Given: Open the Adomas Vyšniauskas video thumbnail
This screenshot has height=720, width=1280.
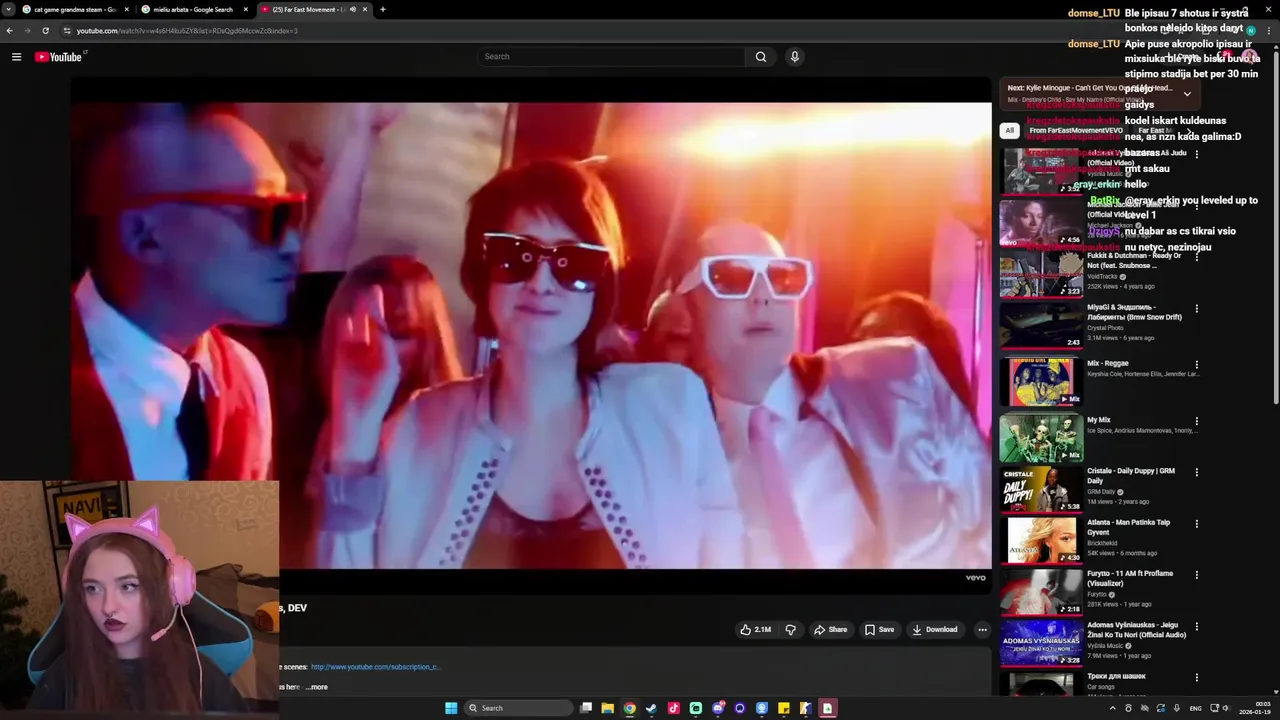Looking at the screenshot, I should coord(1041,643).
